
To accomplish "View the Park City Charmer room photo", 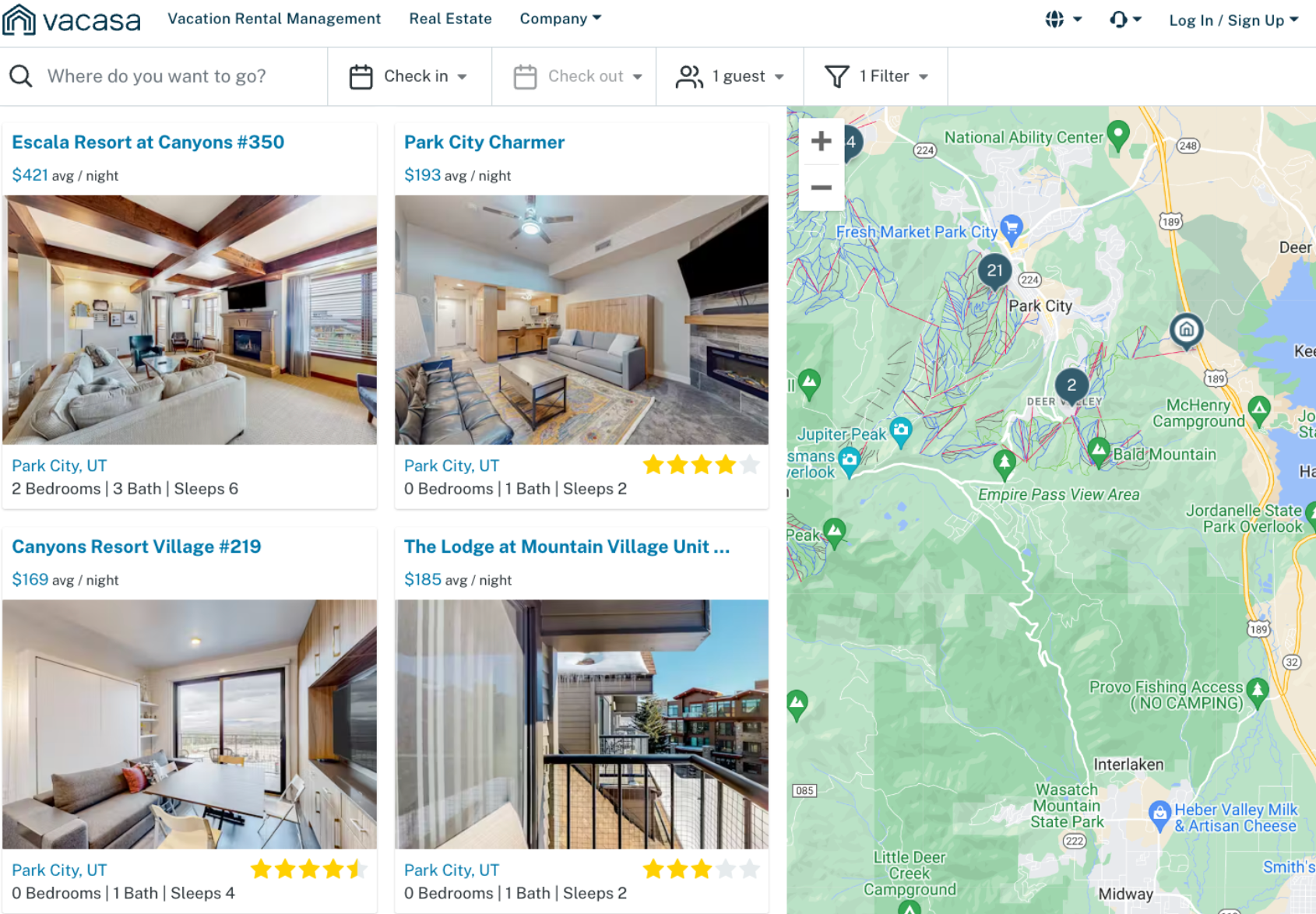I will point(582,320).
